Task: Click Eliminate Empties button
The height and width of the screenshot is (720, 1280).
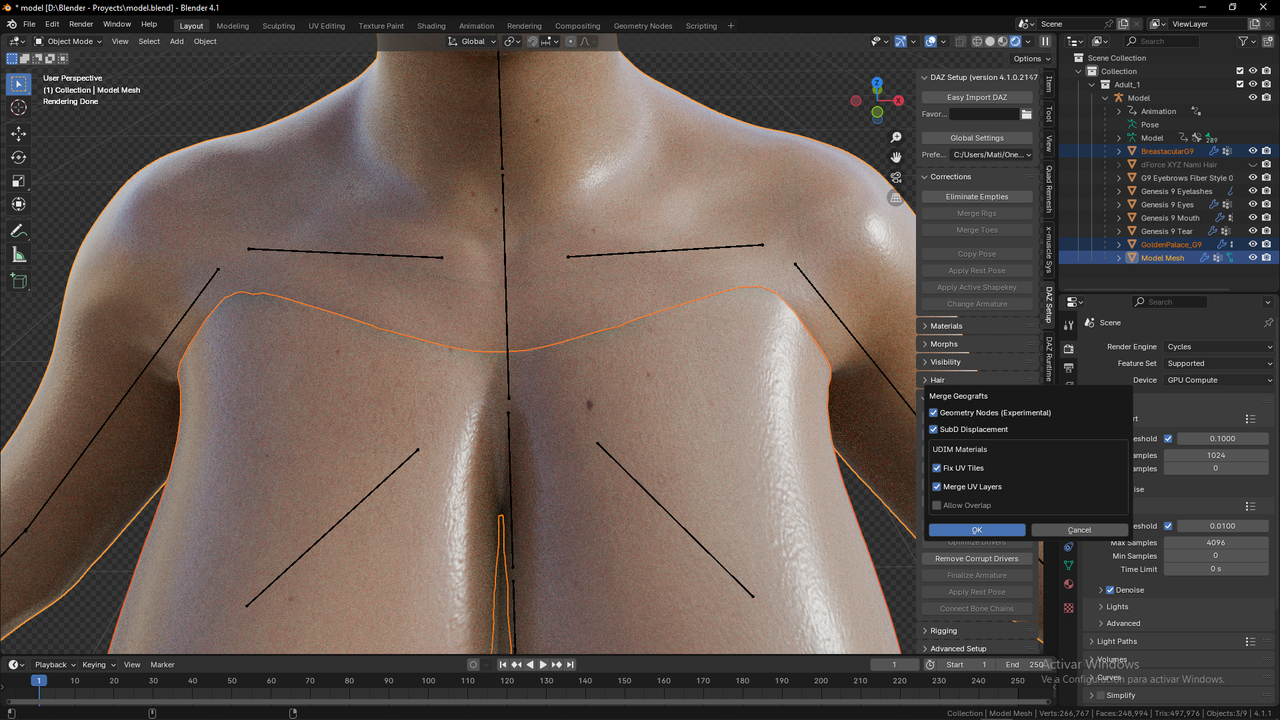Action: [977, 197]
